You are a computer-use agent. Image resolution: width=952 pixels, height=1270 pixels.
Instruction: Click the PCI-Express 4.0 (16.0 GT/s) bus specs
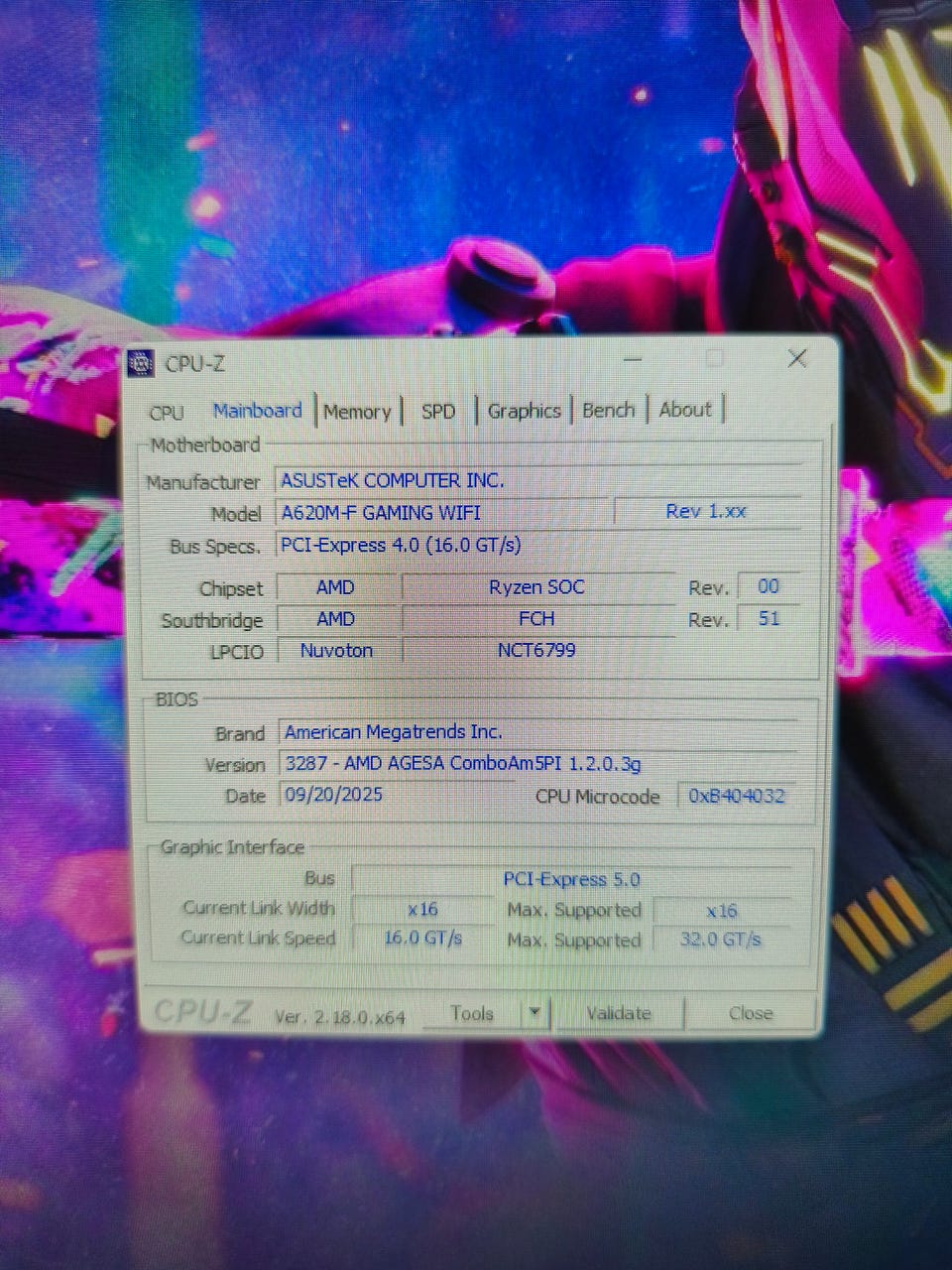(x=537, y=545)
